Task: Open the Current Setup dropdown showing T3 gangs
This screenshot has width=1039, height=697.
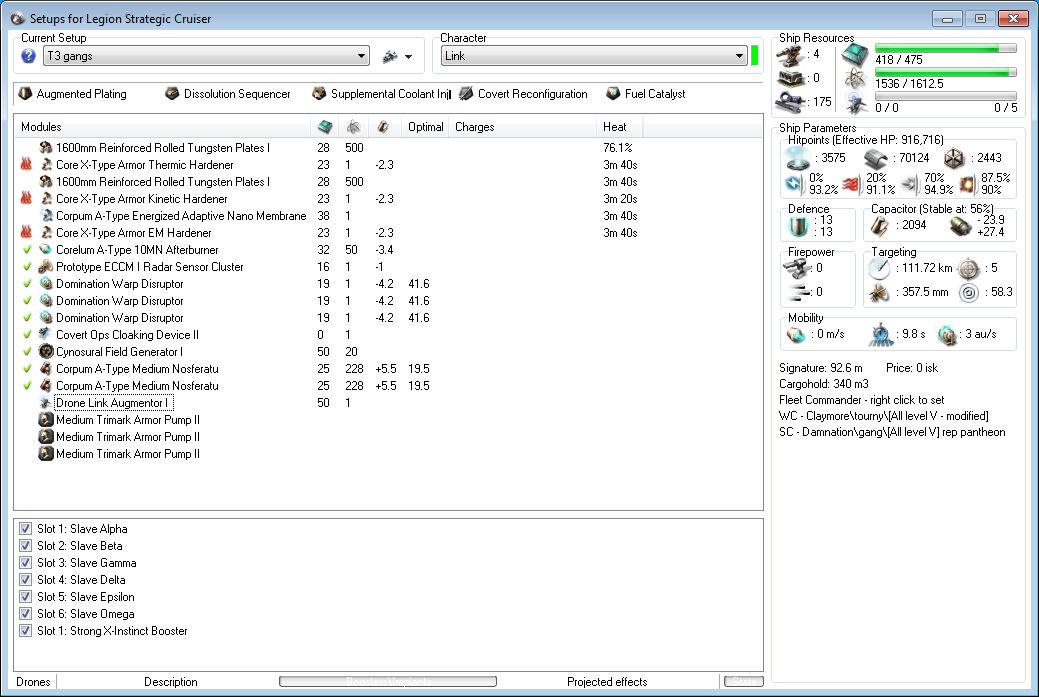Action: tap(206, 57)
